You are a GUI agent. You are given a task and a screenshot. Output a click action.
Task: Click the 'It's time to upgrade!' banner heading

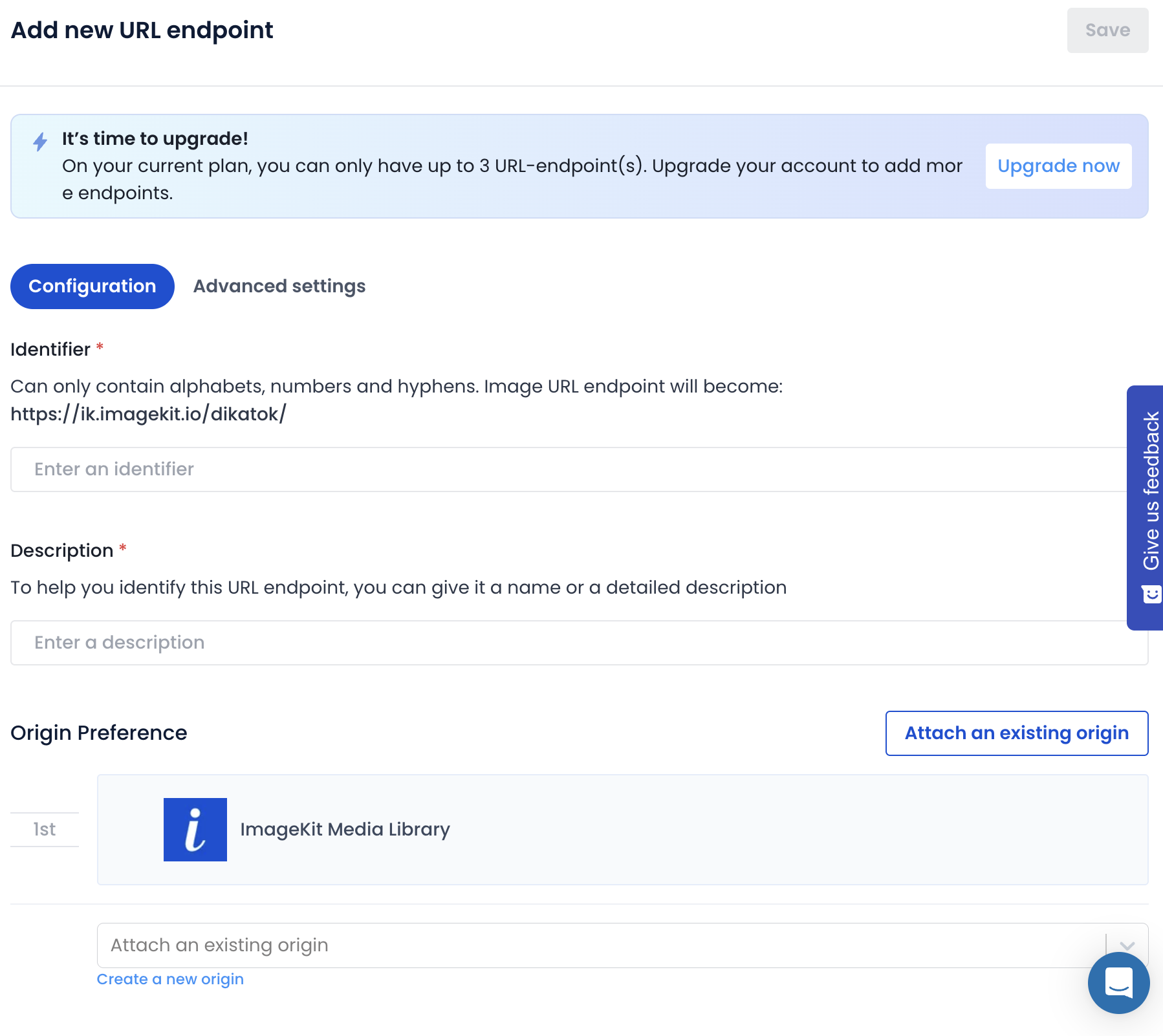coord(155,138)
